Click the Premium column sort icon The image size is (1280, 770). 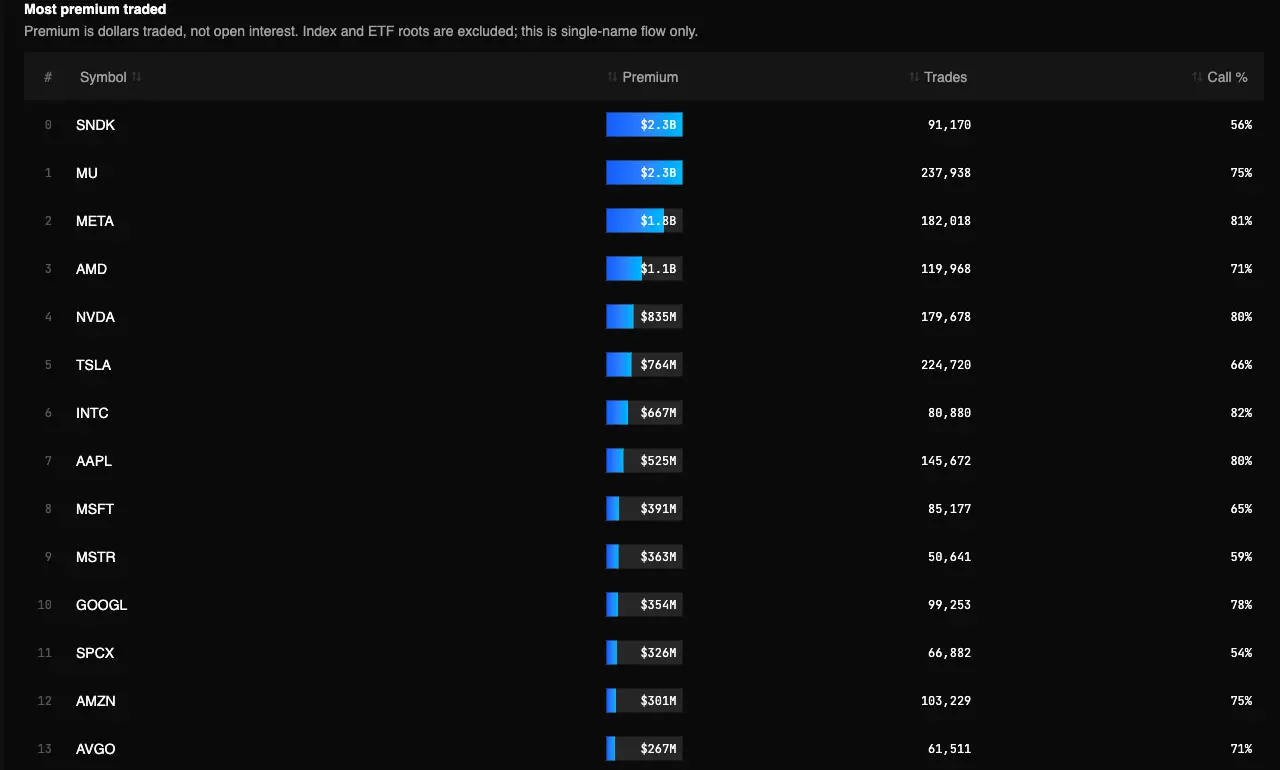tap(613, 77)
